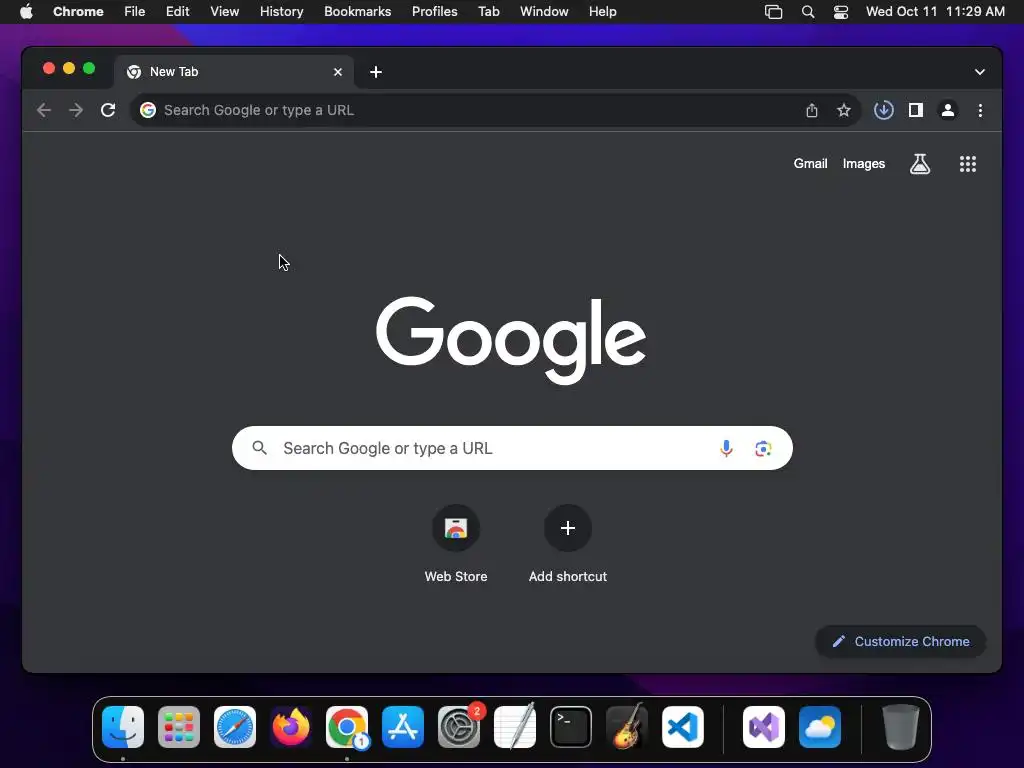Click the date and time in menu bar
The height and width of the screenshot is (768, 1024).
click(x=935, y=12)
